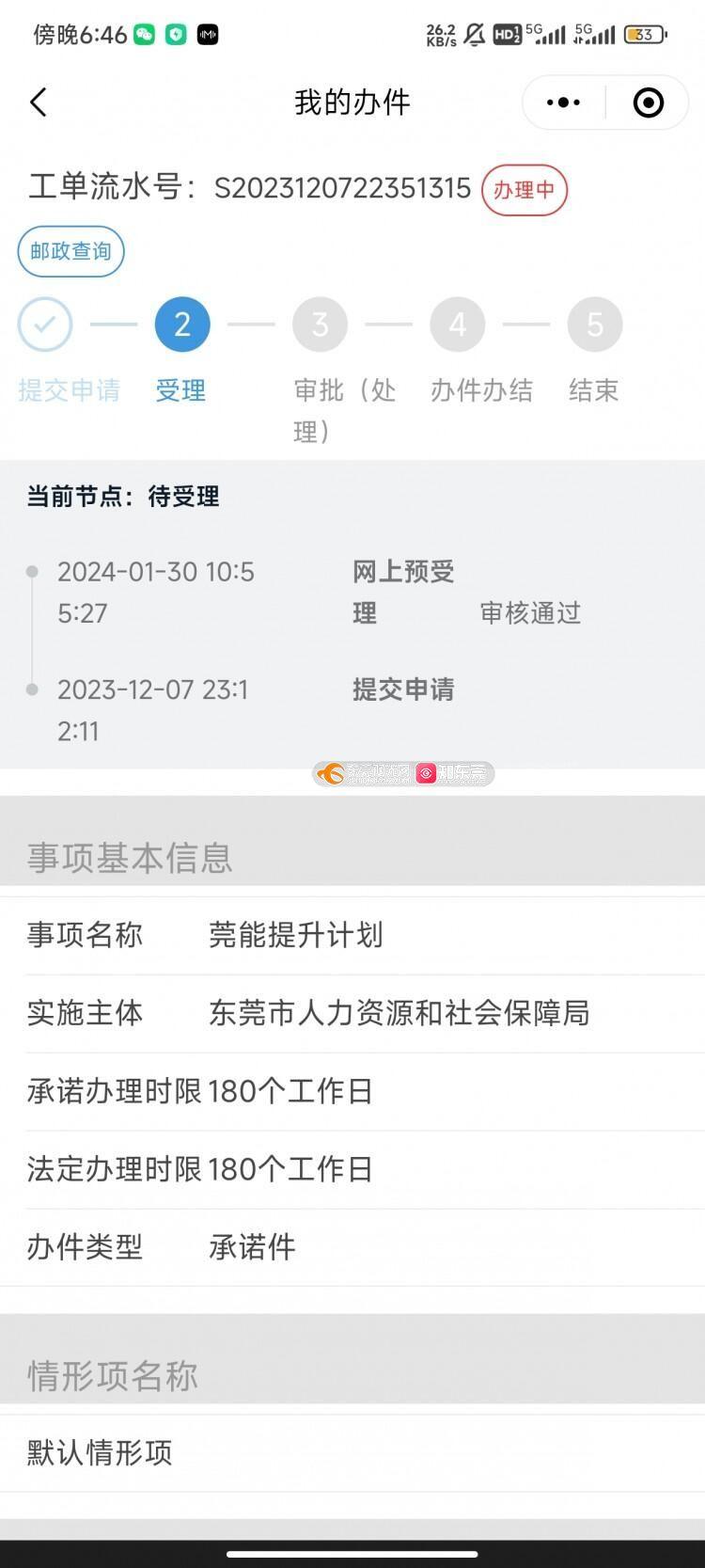Select step 4 办件办结 circle

pos(458,325)
